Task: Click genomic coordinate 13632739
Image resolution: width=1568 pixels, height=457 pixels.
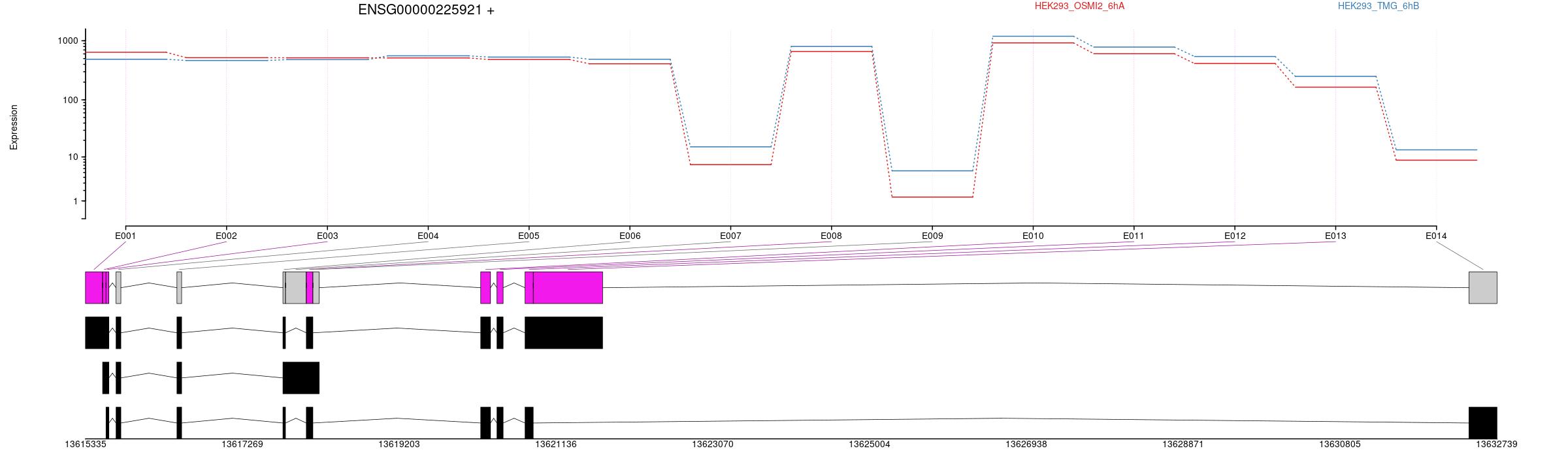Action: click(x=1497, y=444)
